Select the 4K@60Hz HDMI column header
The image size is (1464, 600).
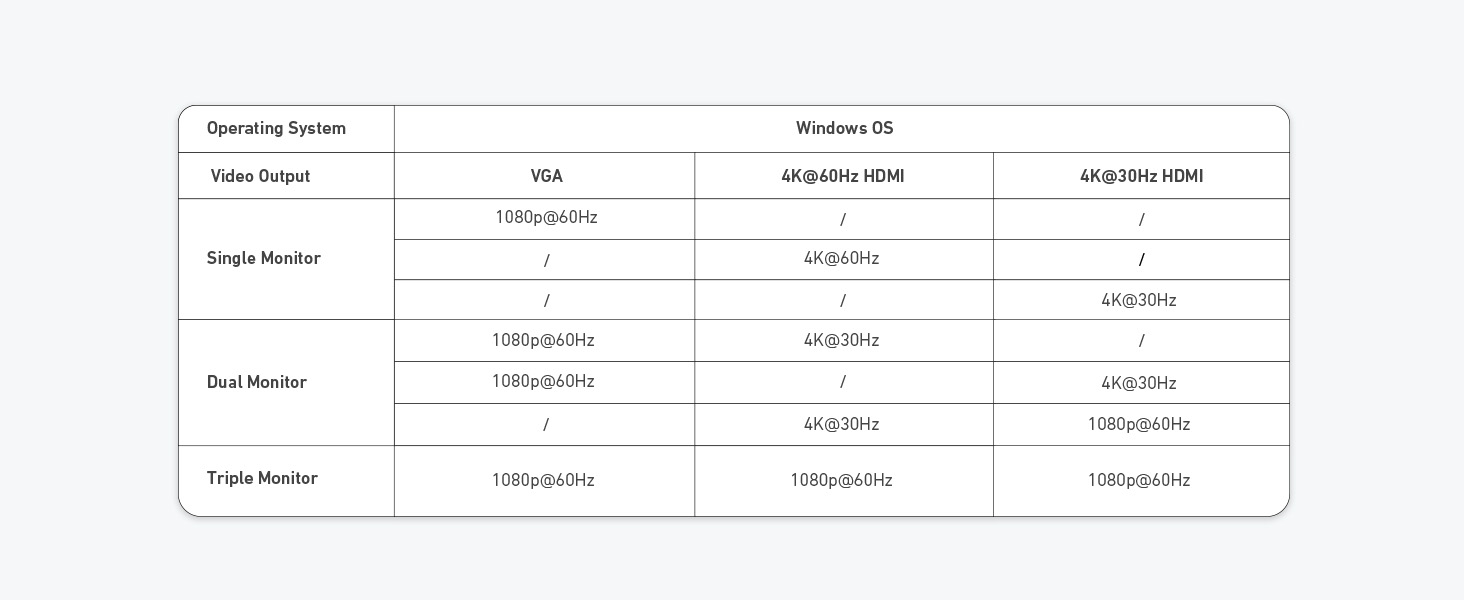tap(842, 176)
